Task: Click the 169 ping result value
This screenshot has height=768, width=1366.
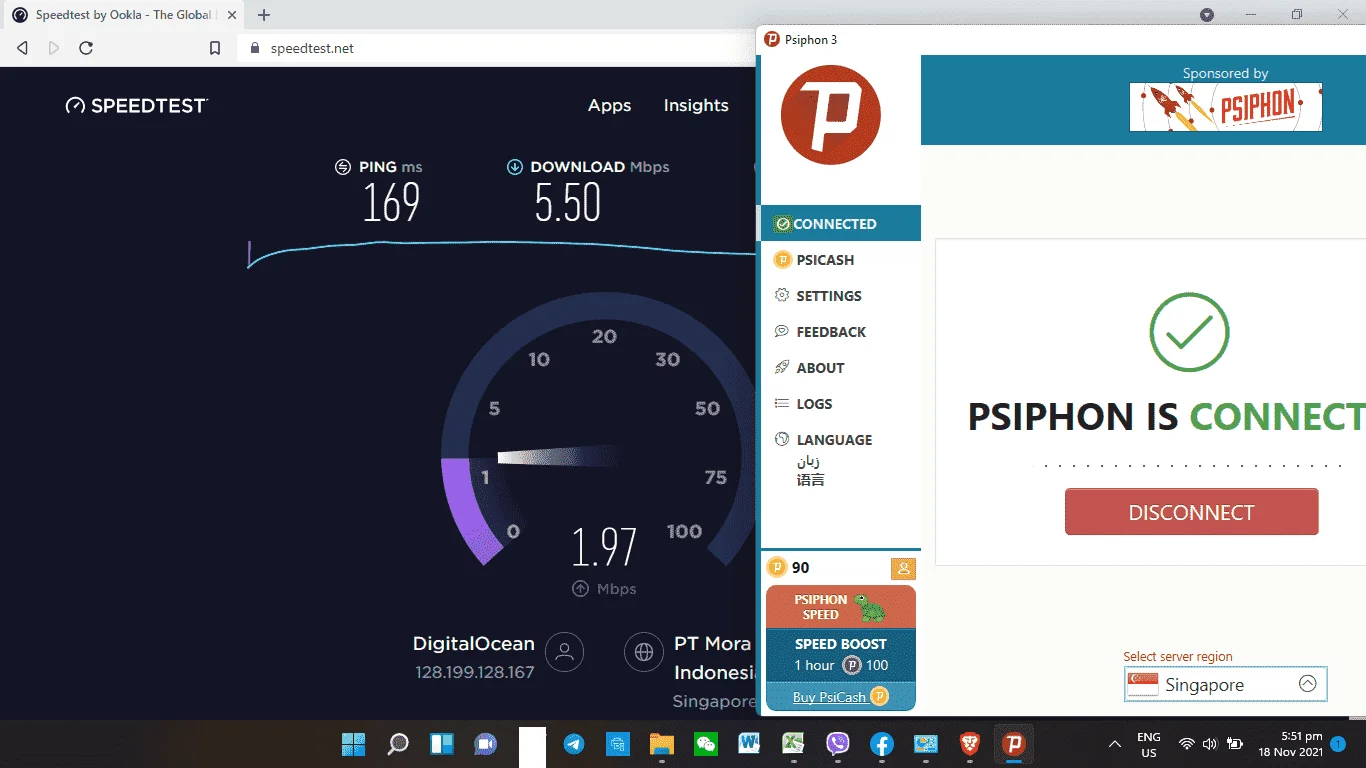Action: click(391, 204)
